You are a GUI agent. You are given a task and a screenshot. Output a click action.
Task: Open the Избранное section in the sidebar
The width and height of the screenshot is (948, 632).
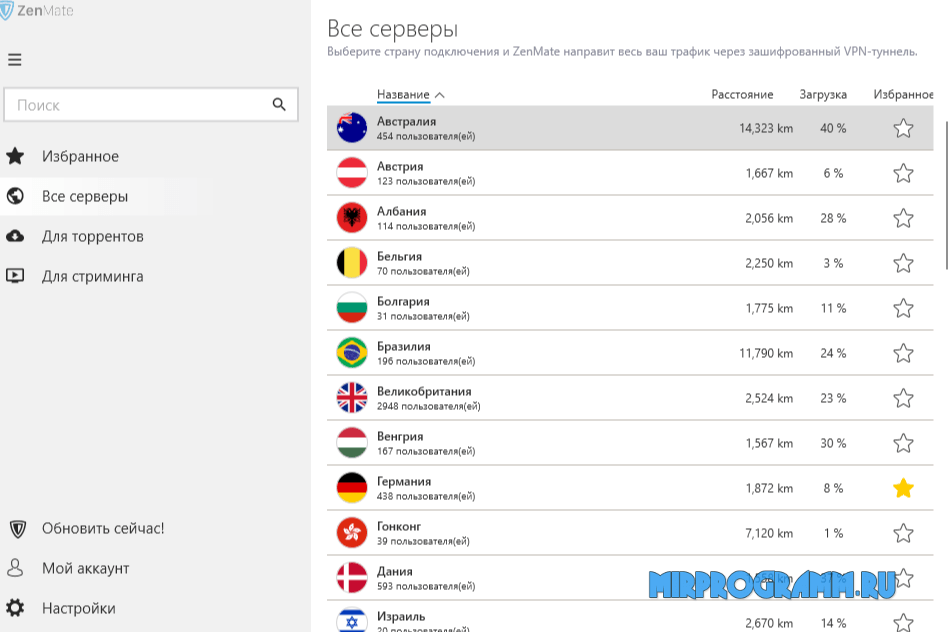80,156
